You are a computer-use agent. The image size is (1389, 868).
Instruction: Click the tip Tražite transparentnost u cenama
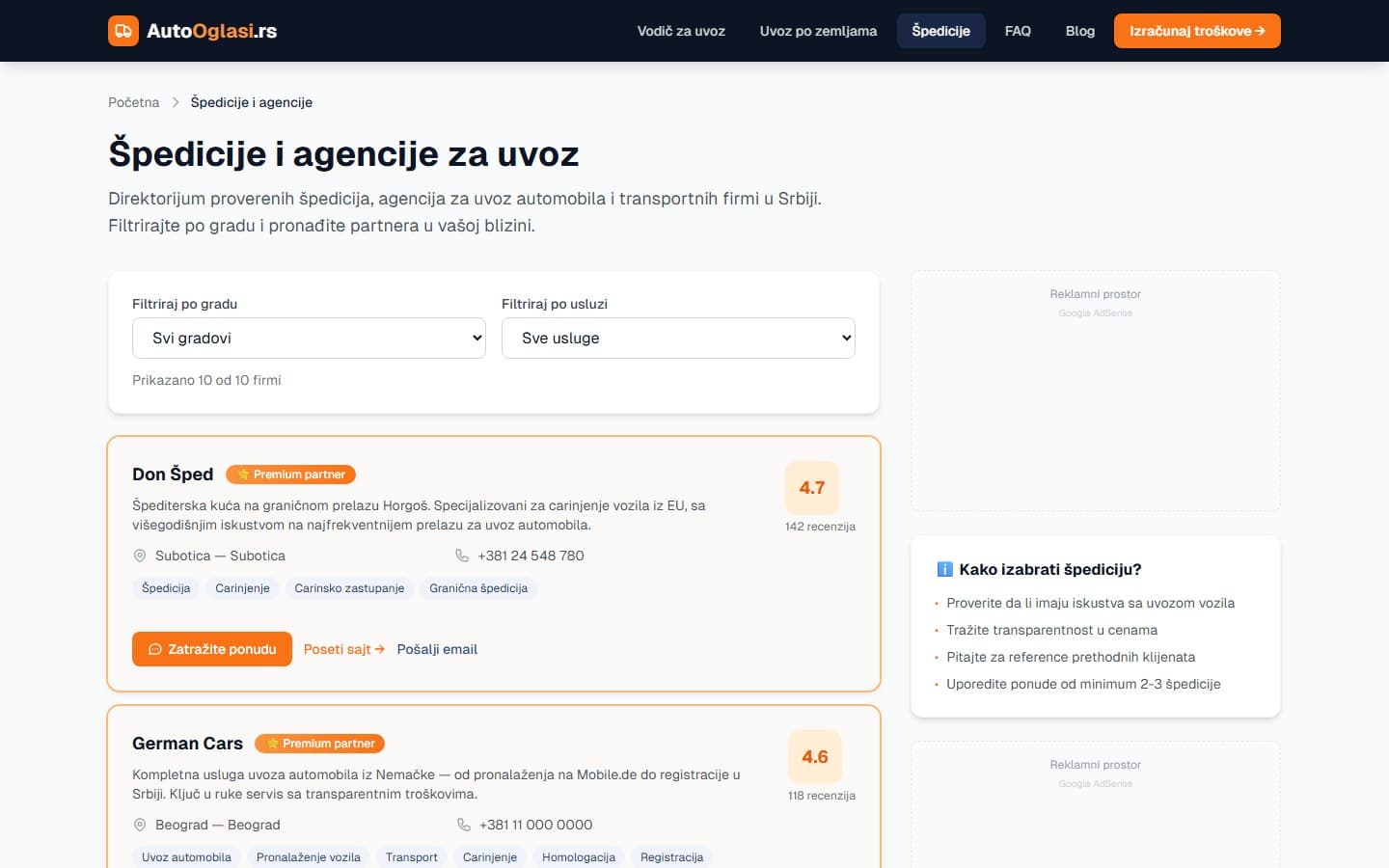pos(1051,630)
